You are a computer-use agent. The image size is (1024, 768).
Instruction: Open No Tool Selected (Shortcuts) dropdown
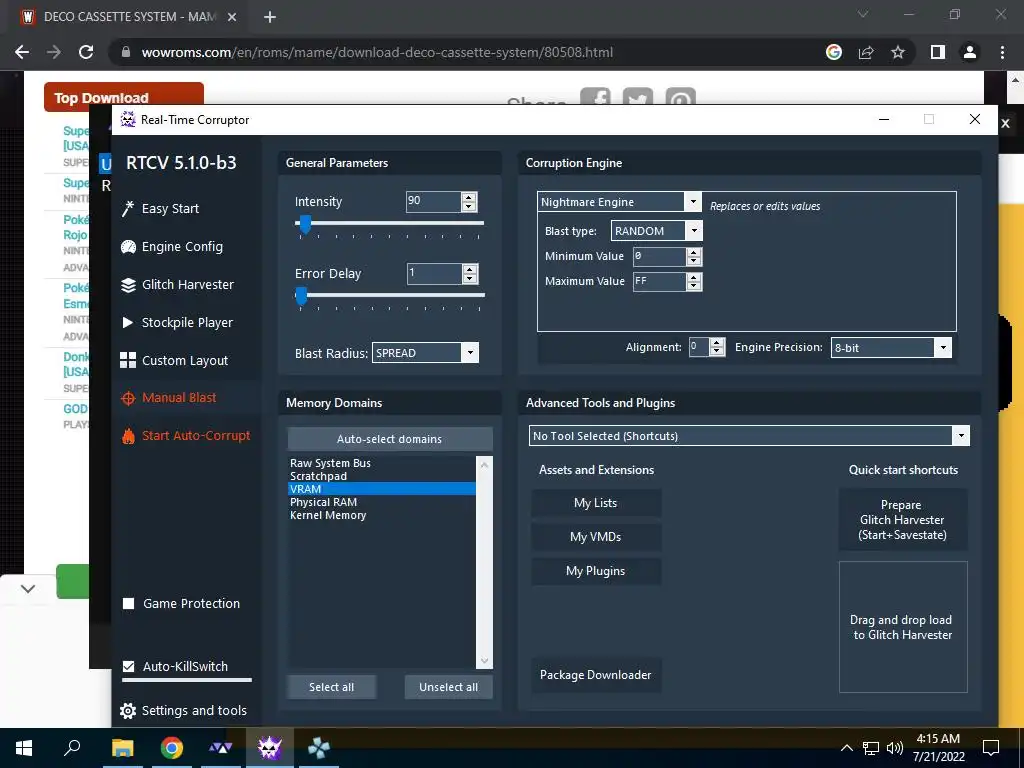coord(961,436)
